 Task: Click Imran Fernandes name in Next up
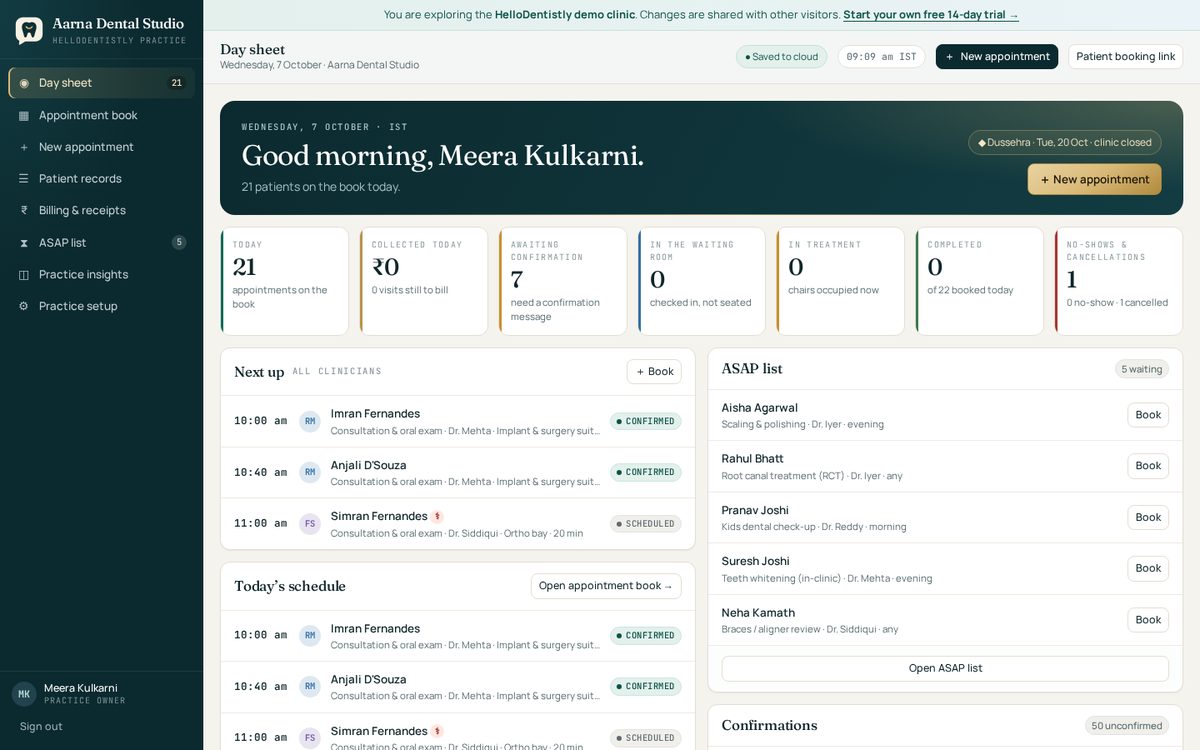click(x=375, y=414)
